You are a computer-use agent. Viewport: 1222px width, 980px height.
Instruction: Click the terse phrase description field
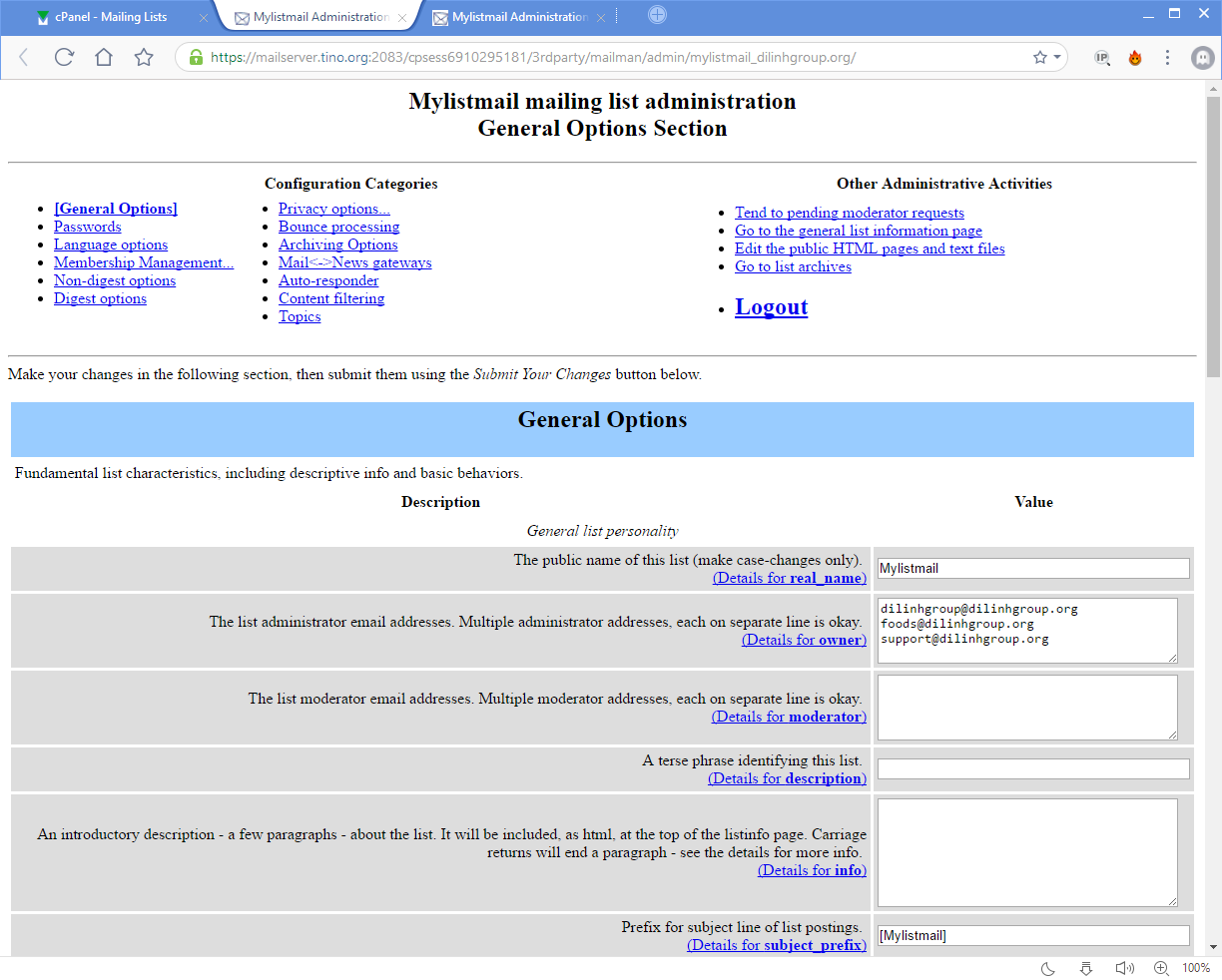(x=1033, y=769)
